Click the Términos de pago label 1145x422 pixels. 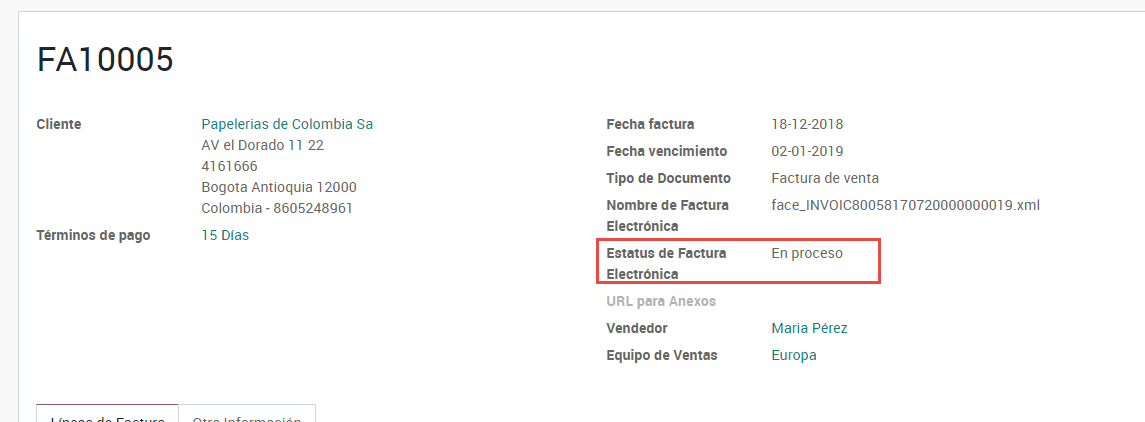click(x=93, y=236)
